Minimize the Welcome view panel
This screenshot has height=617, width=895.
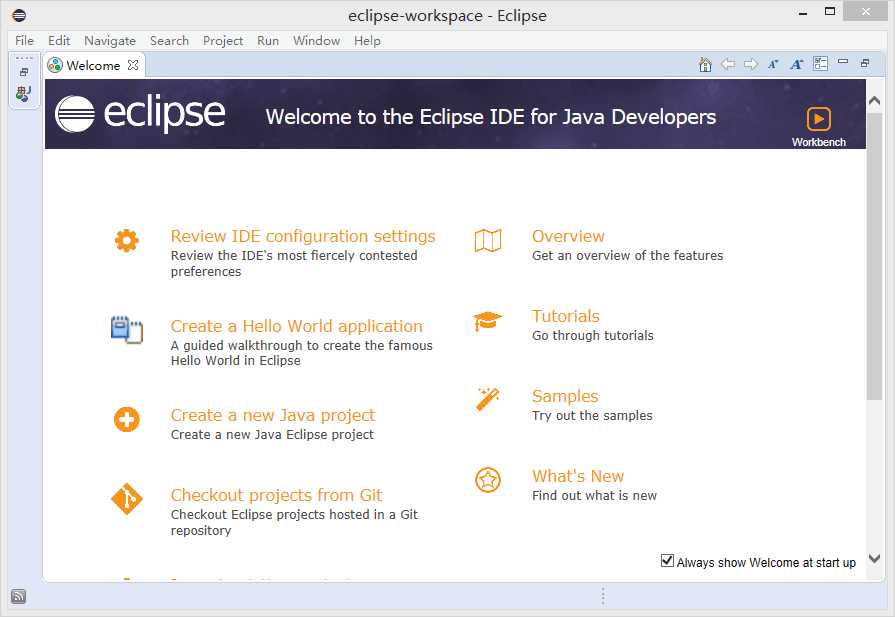point(843,62)
